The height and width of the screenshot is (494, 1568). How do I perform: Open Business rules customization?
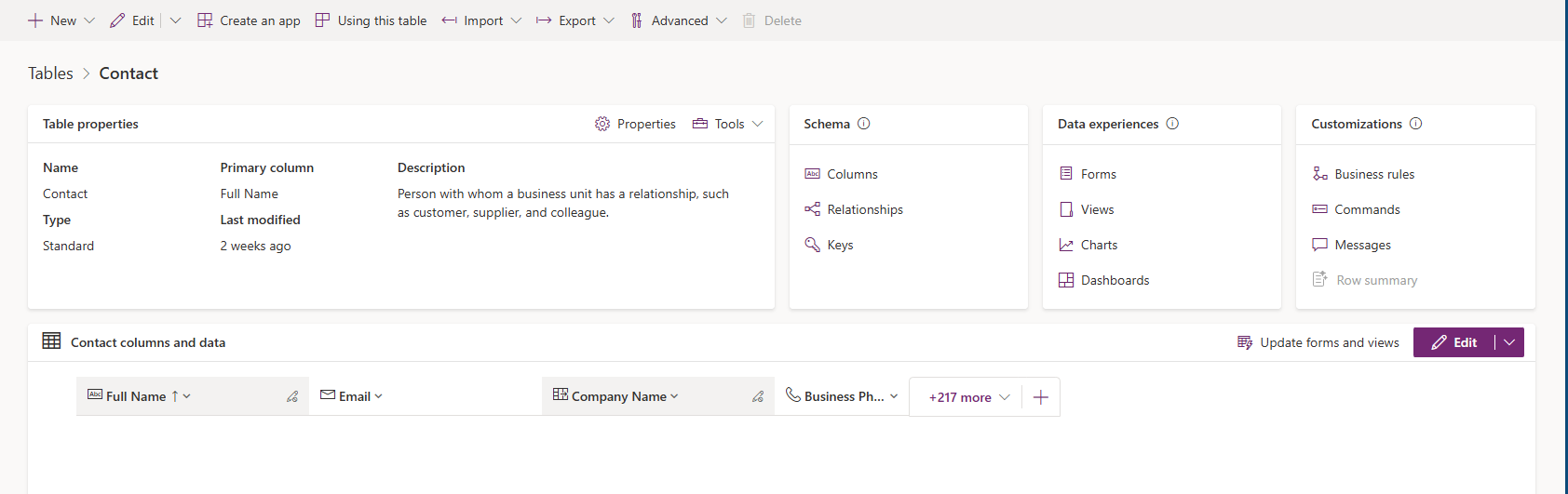[x=1373, y=174]
